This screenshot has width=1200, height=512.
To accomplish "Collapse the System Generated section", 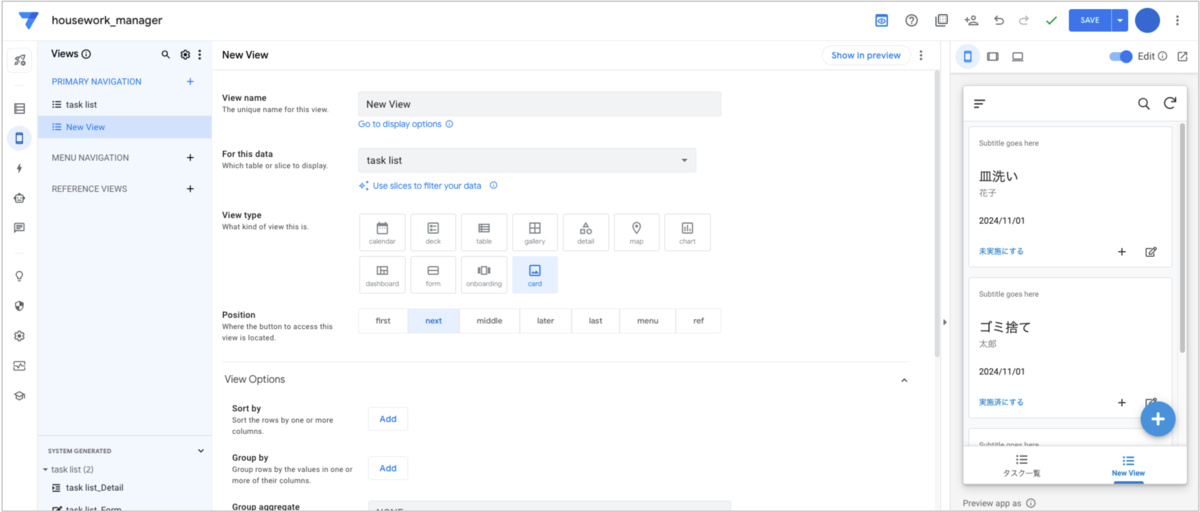I will 201,451.
